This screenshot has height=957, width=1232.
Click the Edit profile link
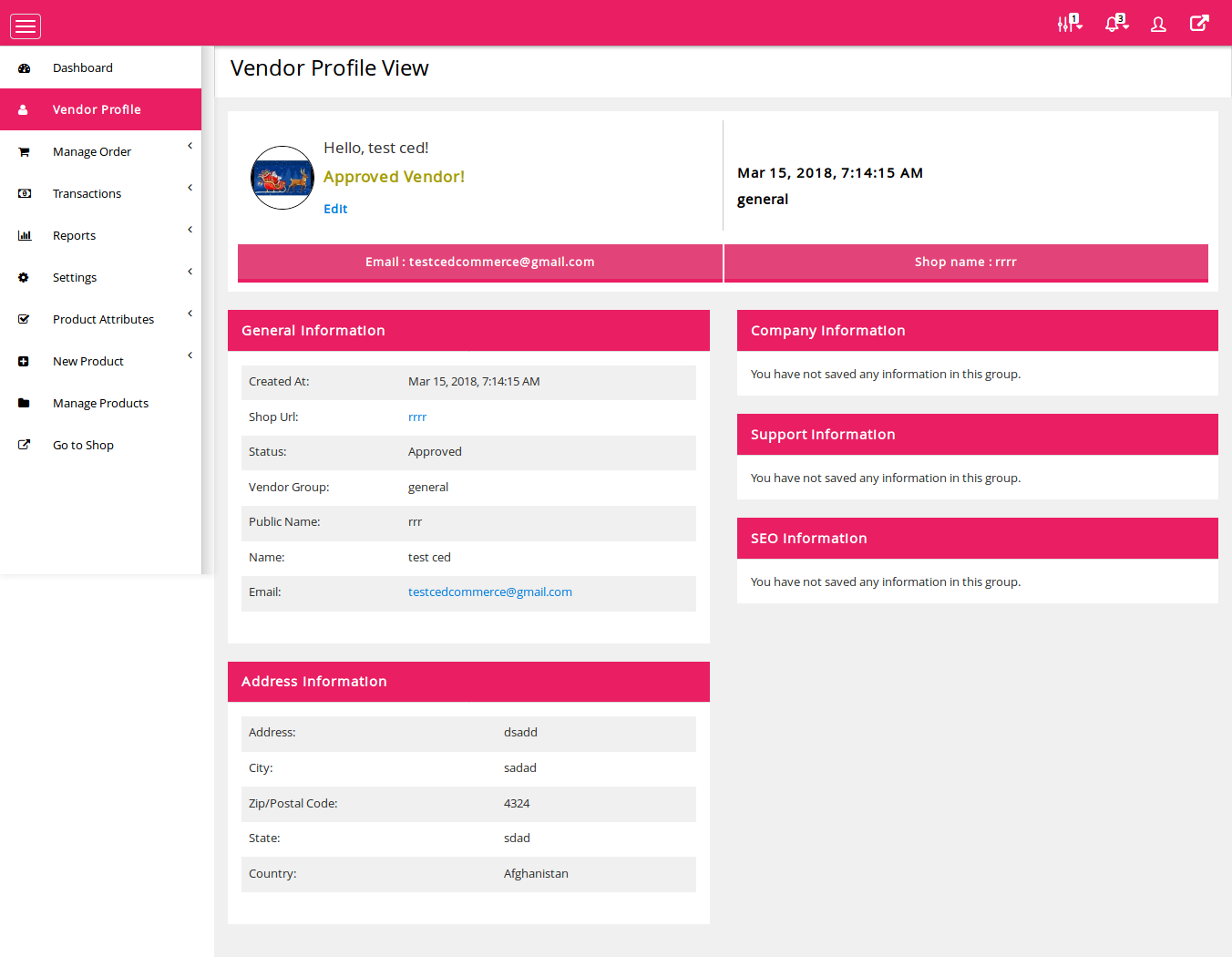[x=335, y=209]
